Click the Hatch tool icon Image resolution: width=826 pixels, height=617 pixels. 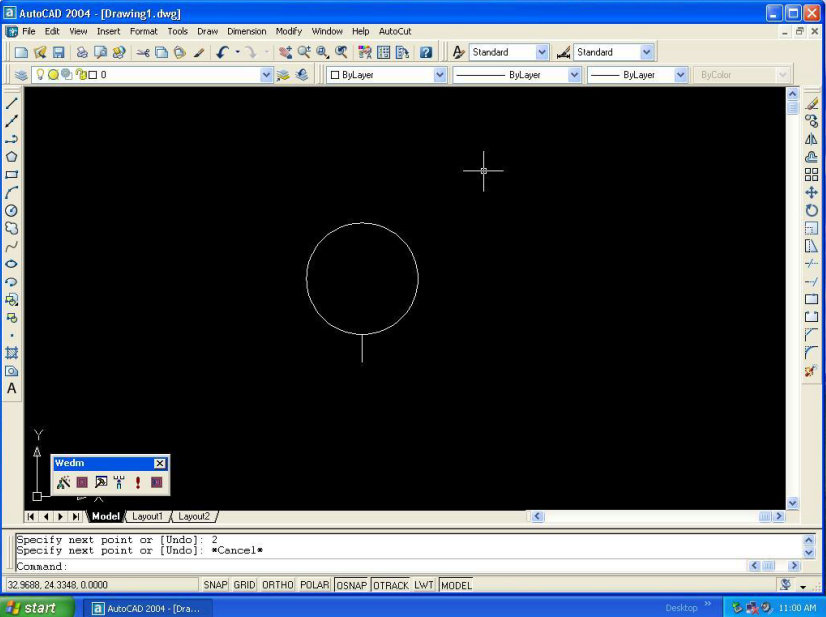(x=12, y=352)
